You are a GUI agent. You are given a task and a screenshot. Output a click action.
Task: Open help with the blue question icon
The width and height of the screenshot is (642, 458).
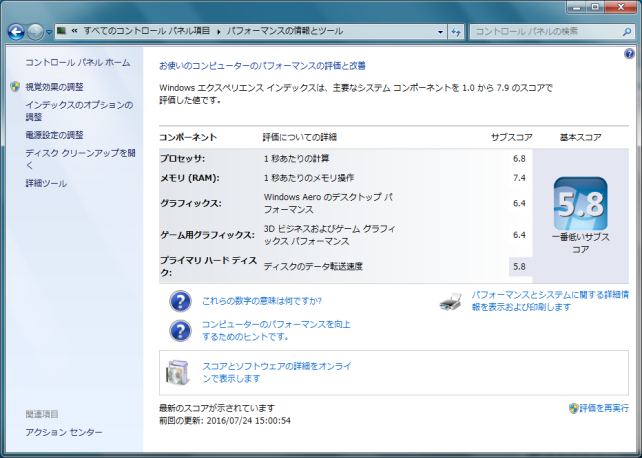click(x=629, y=54)
